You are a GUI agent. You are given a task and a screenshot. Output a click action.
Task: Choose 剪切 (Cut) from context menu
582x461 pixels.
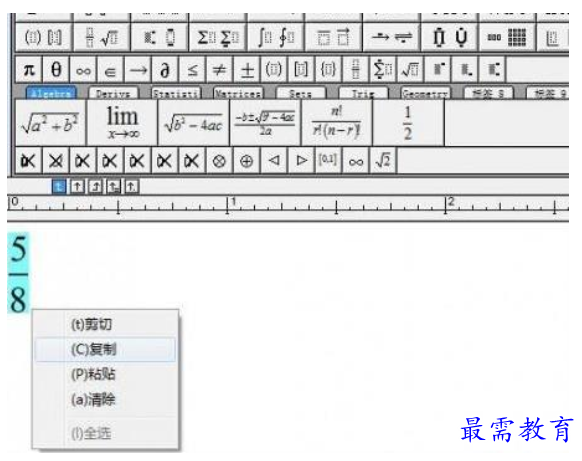pos(105,324)
